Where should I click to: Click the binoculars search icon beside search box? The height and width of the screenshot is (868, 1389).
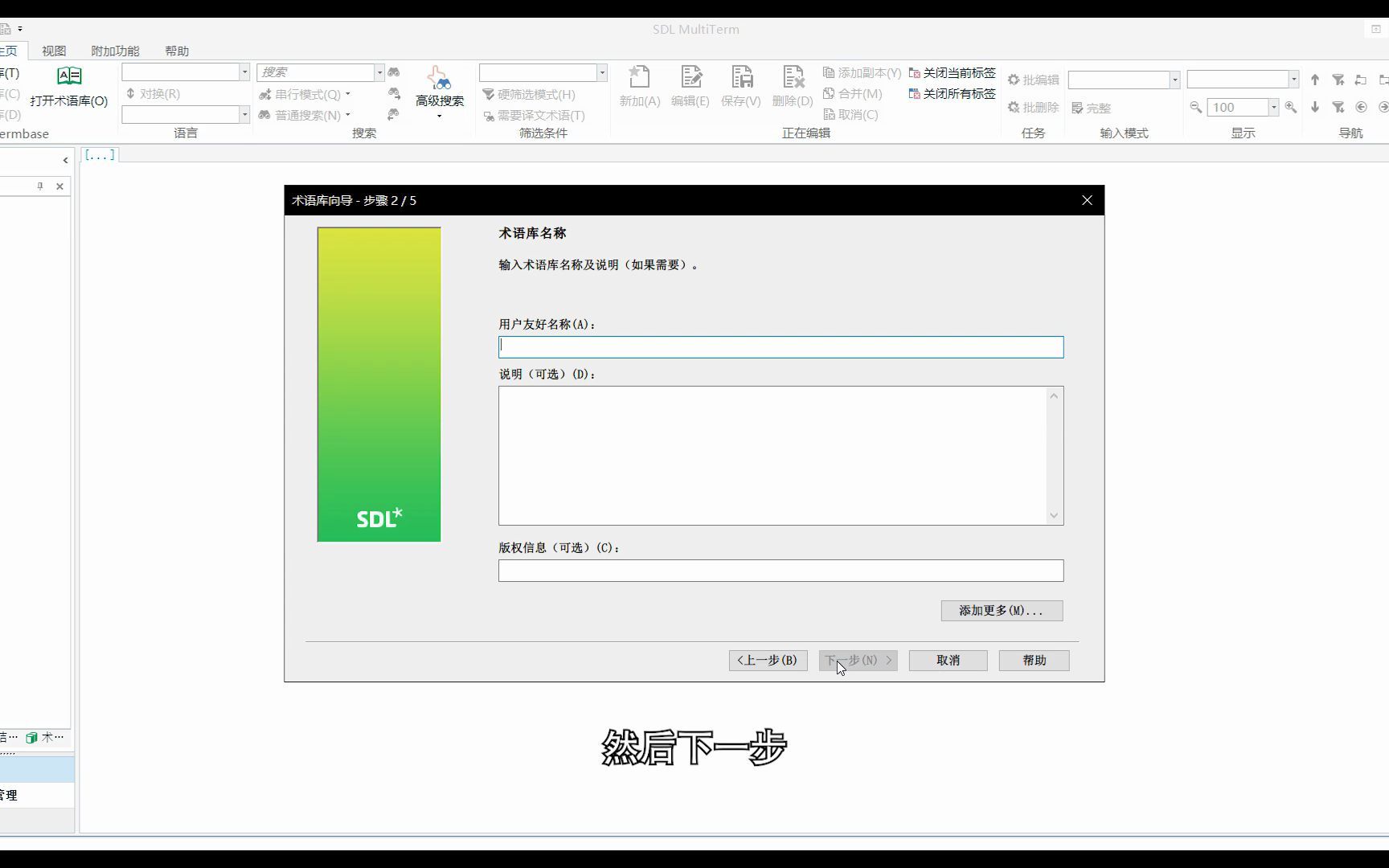tap(394, 72)
